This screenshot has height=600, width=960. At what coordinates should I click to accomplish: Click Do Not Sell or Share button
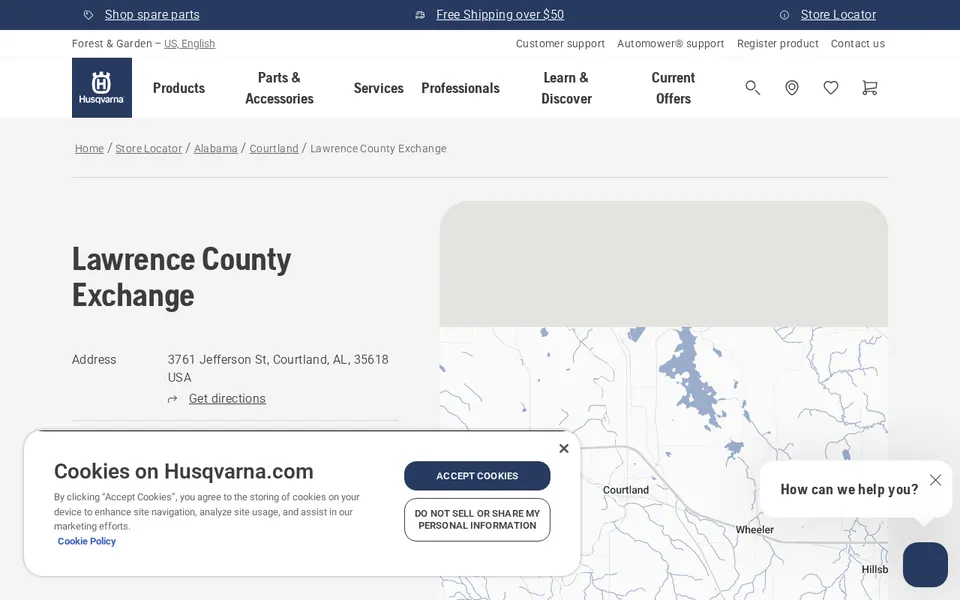click(x=477, y=520)
